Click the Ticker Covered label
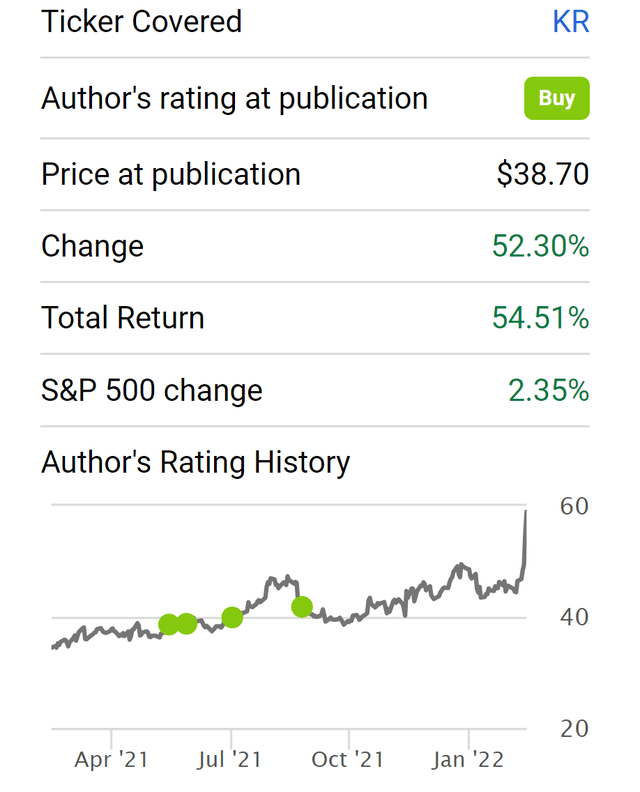The image size is (640, 792). [x=141, y=21]
